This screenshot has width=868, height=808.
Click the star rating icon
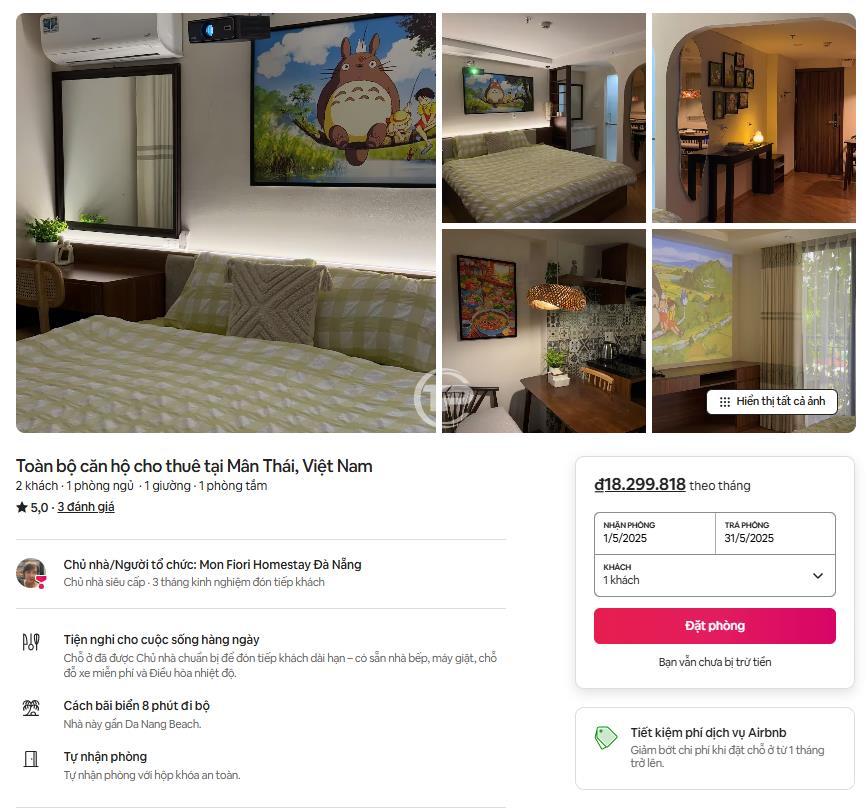coord(22,507)
